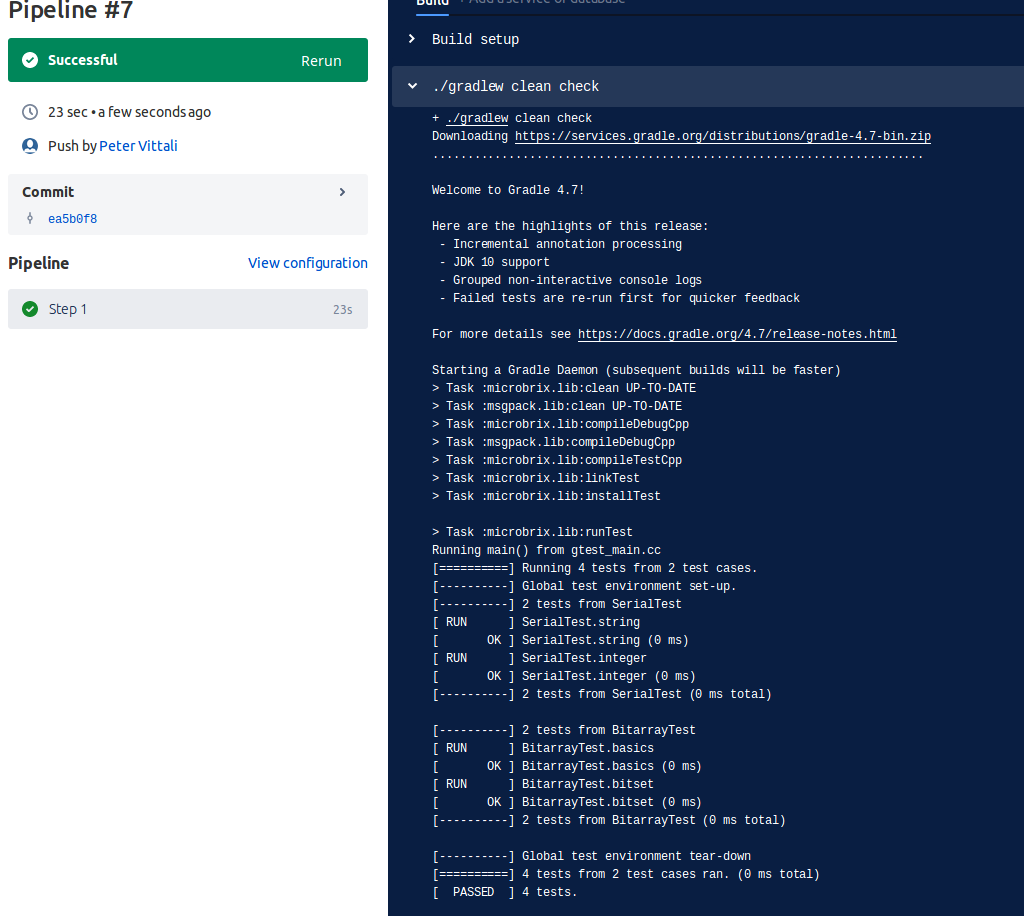Image resolution: width=1024 pixels, height=916 pixels.
Task: Select Step 1 in the Pipeline list
Action: pyautogui.click(x=67, y=309)
